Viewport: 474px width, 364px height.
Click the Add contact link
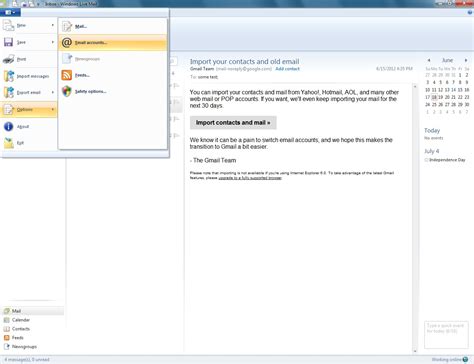click(287, 69)
